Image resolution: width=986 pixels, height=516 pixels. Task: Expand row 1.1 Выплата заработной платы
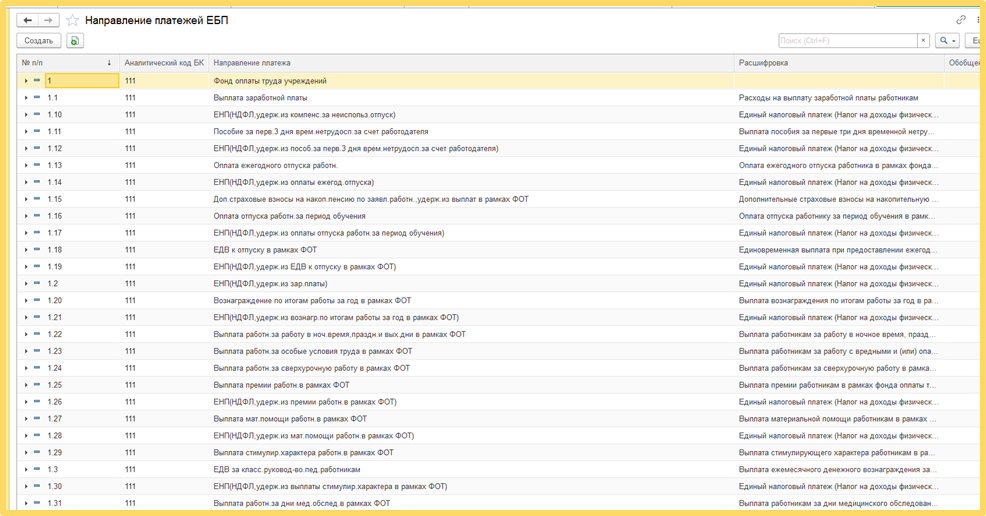coord(26,98)
